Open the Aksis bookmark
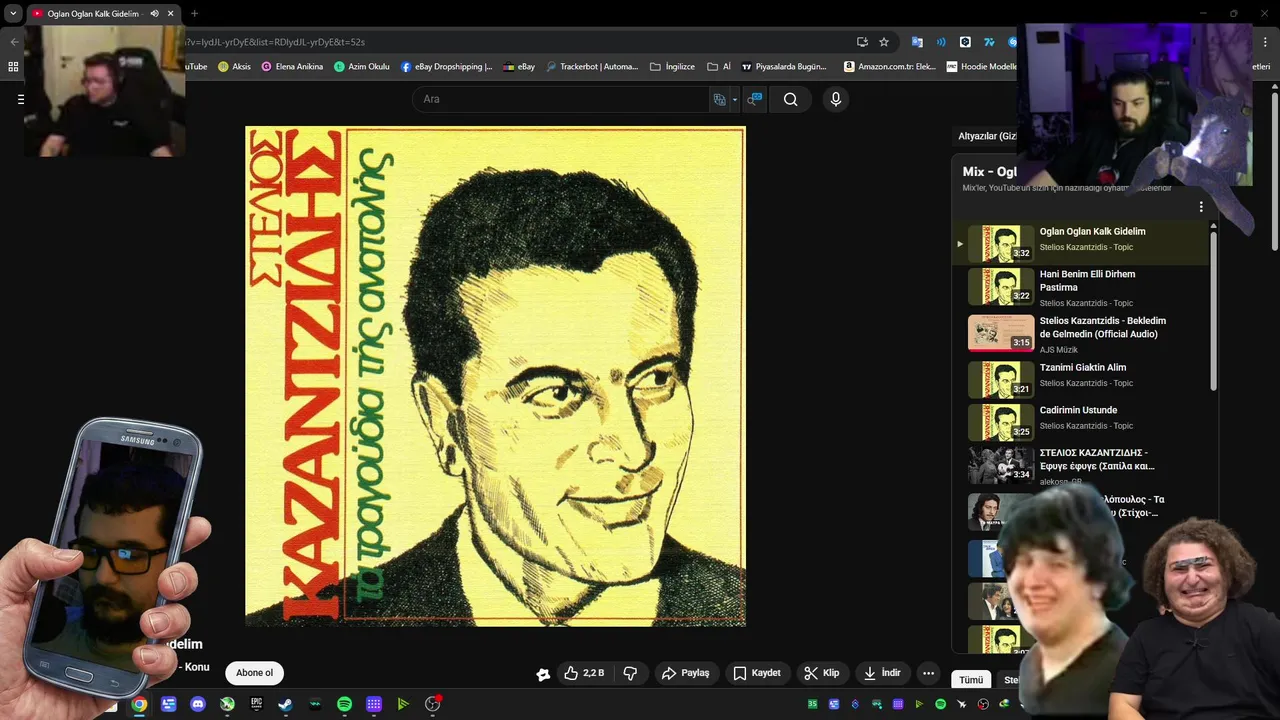This screenshot has height=720, width=1280. [x=234, y=67]
